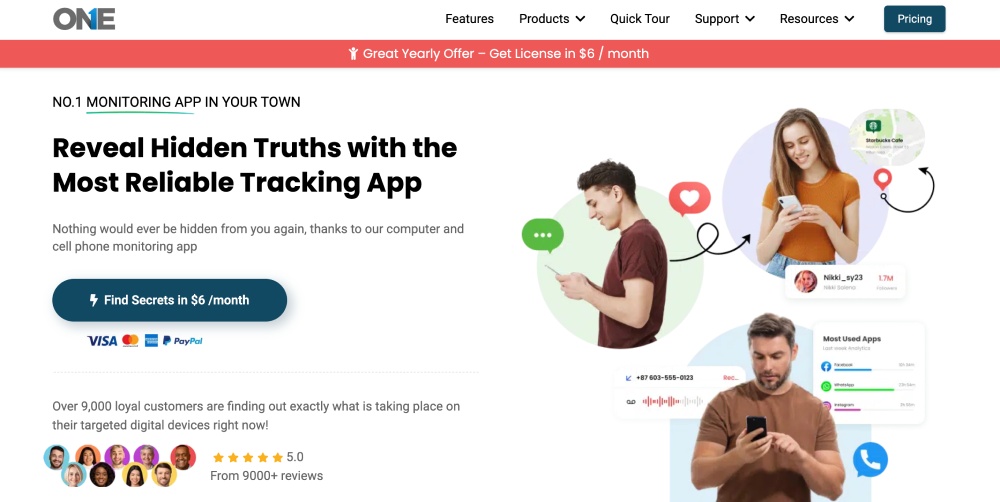Open the Great Yearly Offer banner

500,54
